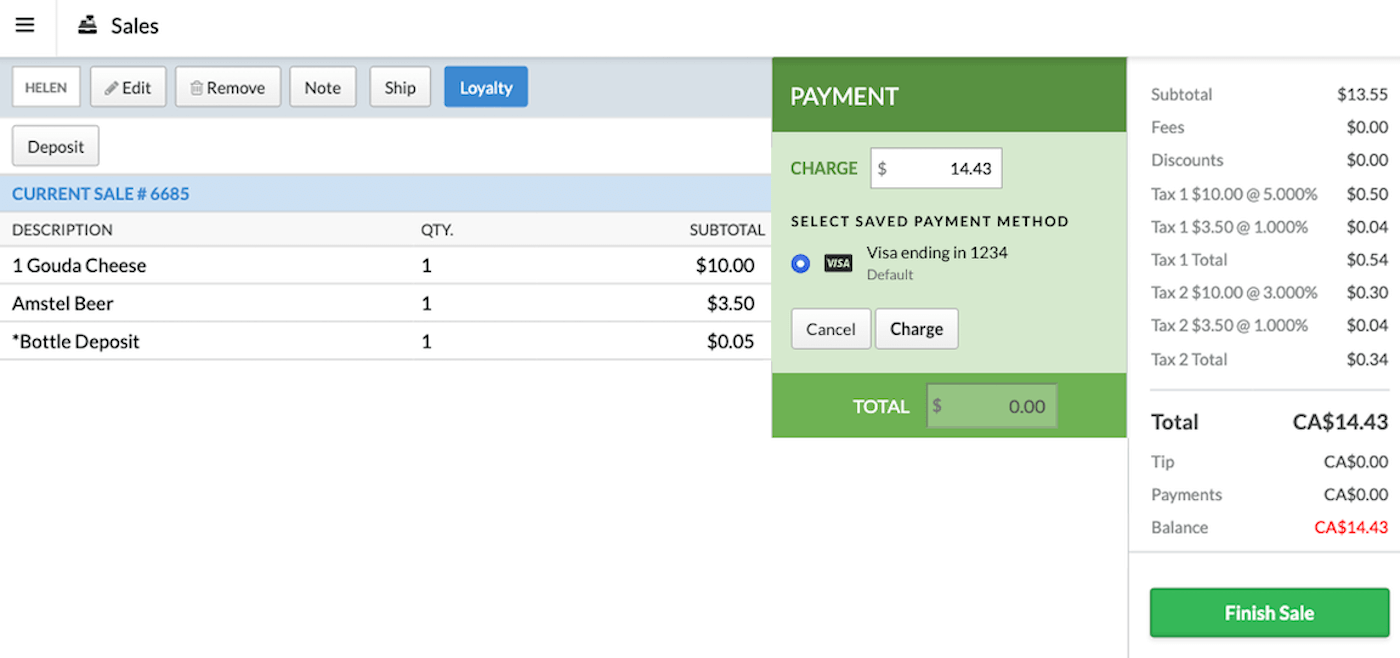Click the Visa card logo icon

[838, 263]
